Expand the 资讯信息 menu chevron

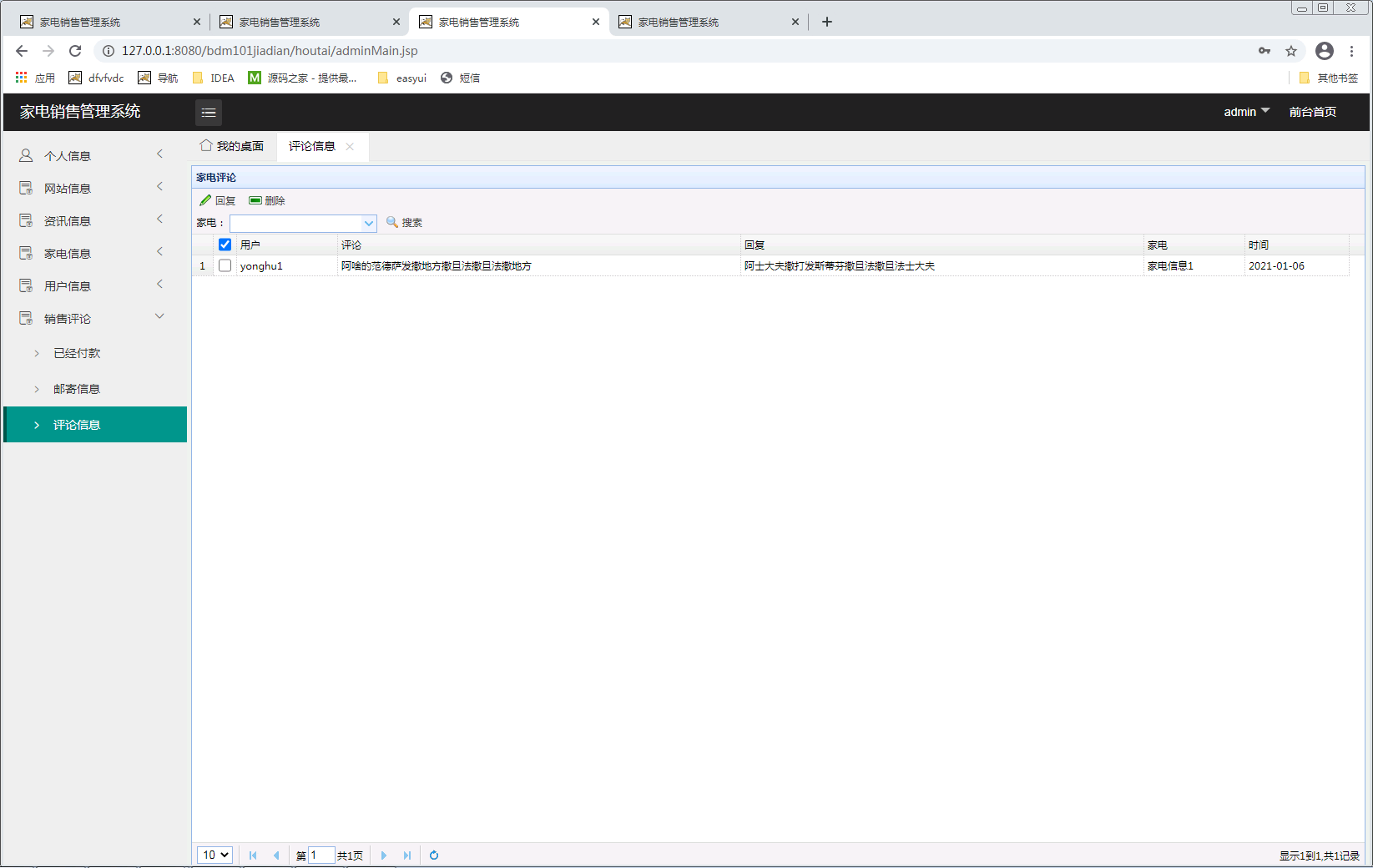tap(159, 219)
